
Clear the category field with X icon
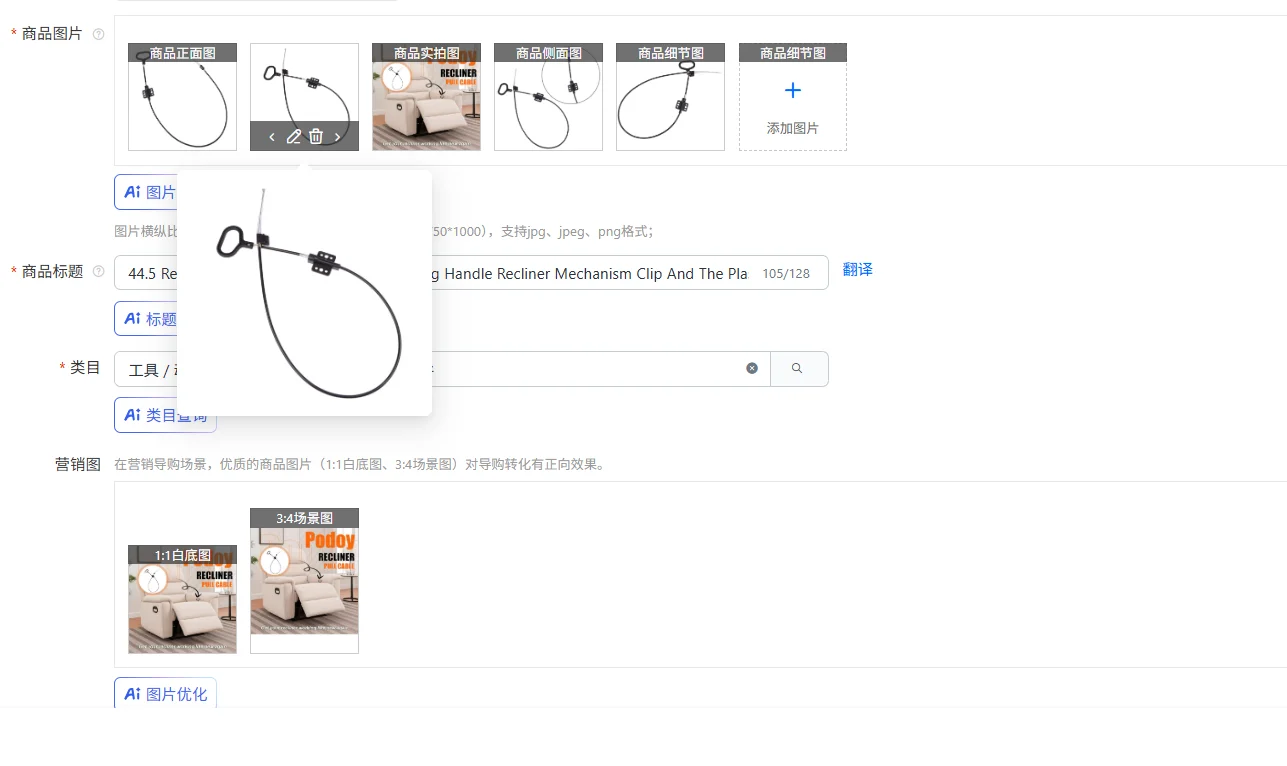click(x=752, y=368)
